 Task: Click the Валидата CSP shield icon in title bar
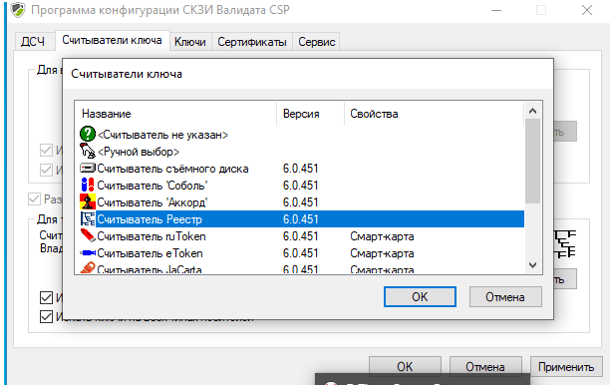[18, 10]
